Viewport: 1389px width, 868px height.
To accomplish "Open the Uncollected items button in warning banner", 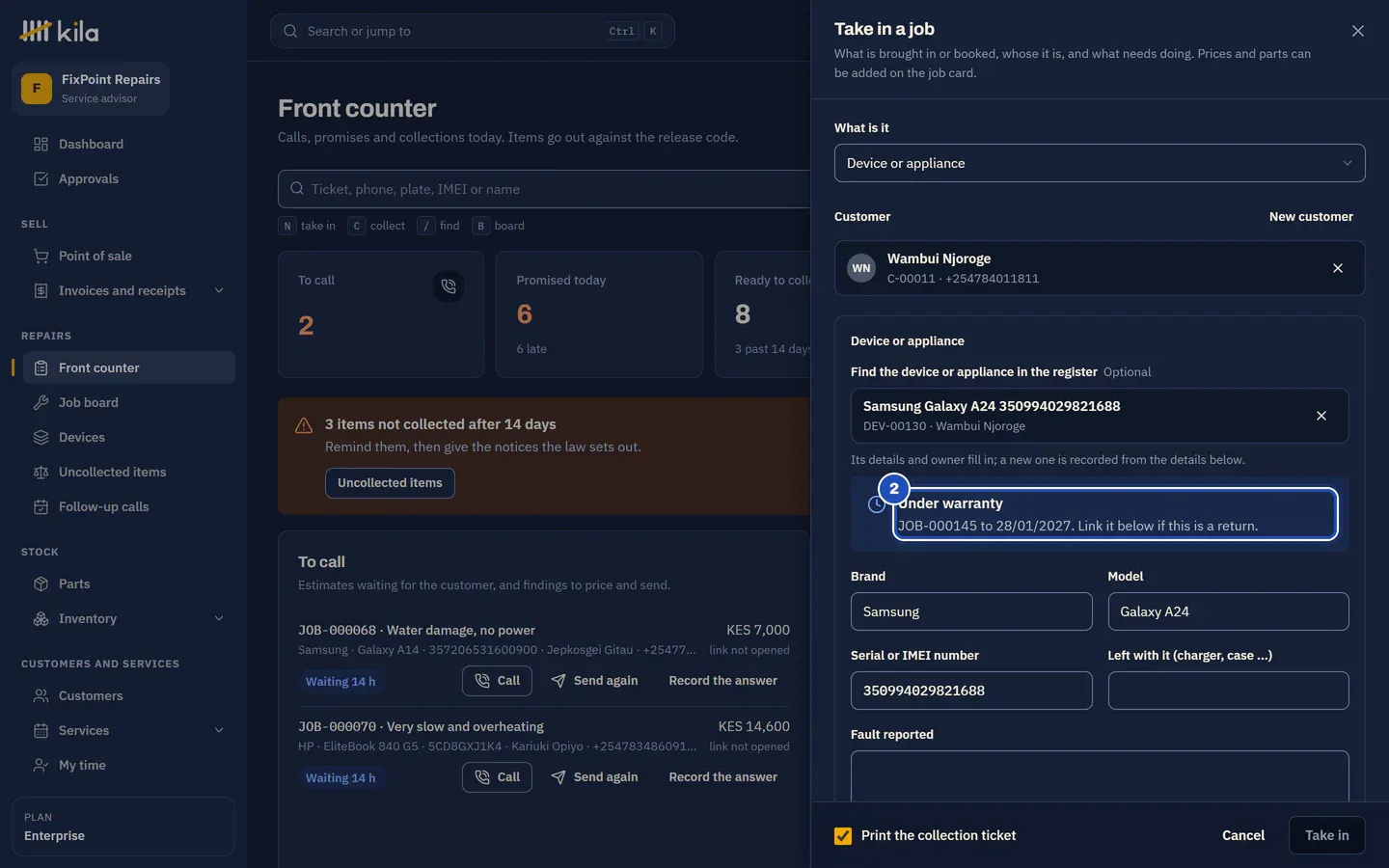I will [x=390, y=482].
